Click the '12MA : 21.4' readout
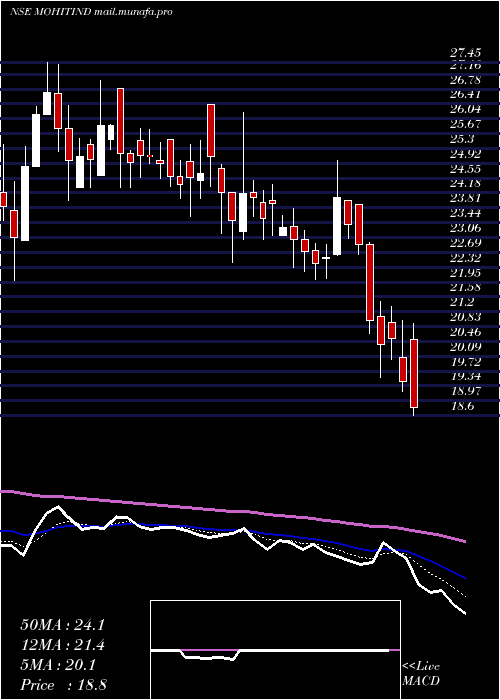Screen dimensions: 500x700 pos(63,646)
